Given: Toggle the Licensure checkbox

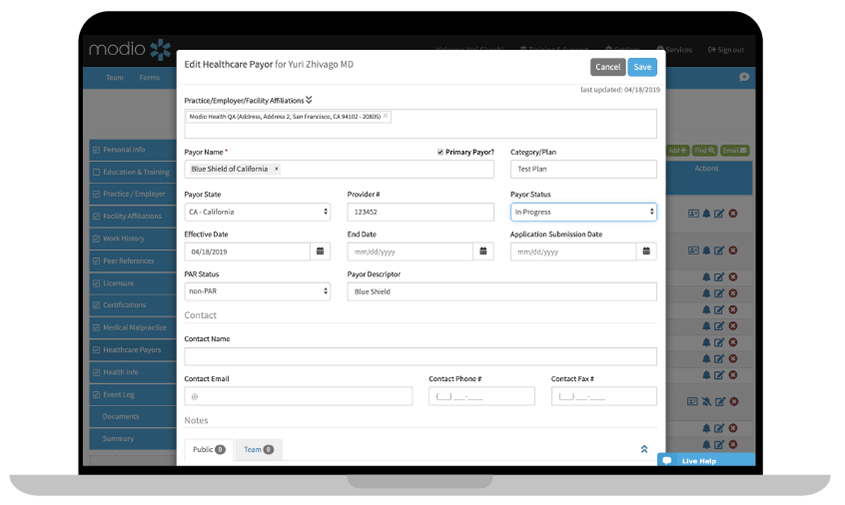Looking at the screenshot, I should pos(96,283).
